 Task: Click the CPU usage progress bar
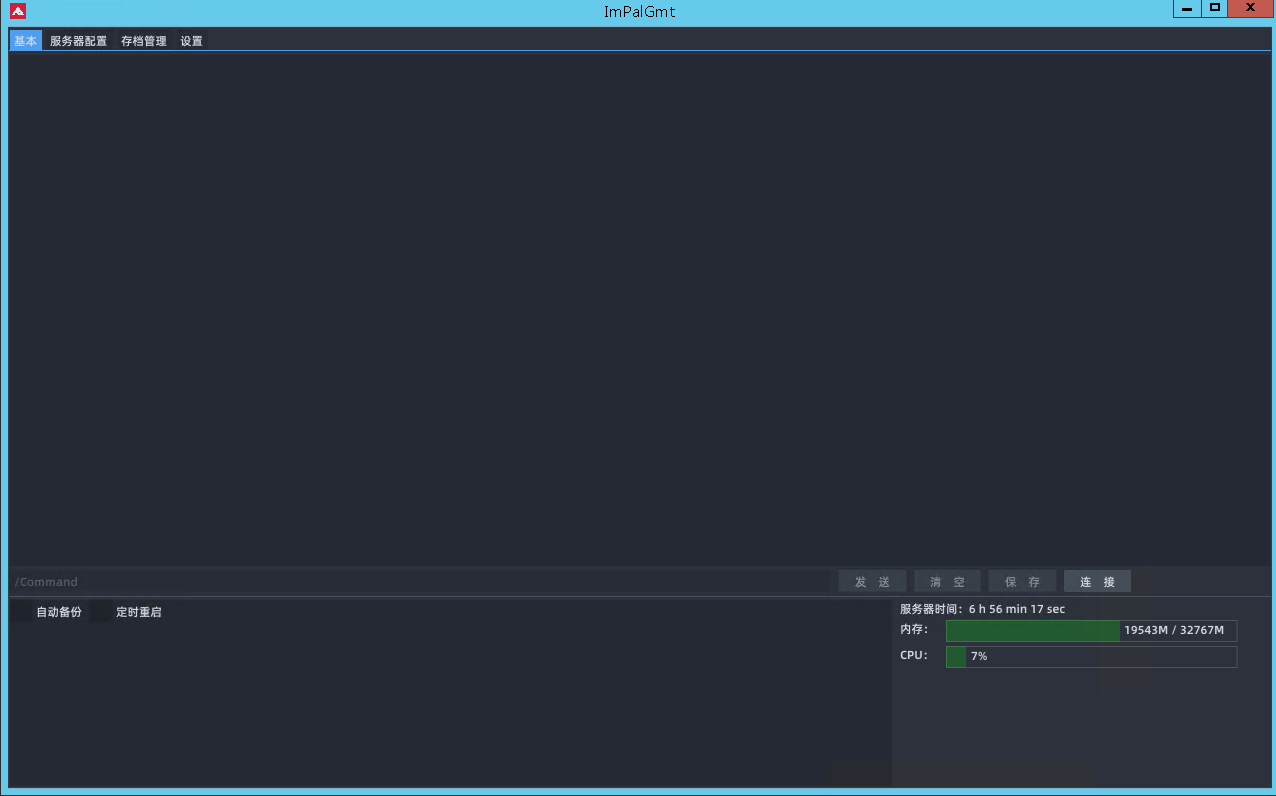(1091, 657)
